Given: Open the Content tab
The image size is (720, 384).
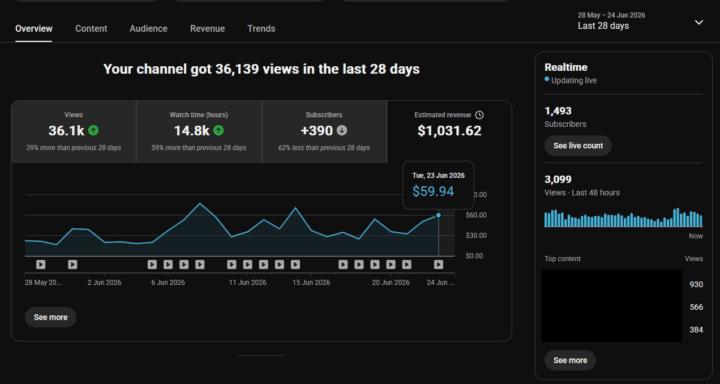Looking at the screenshot, I should 91,28.
